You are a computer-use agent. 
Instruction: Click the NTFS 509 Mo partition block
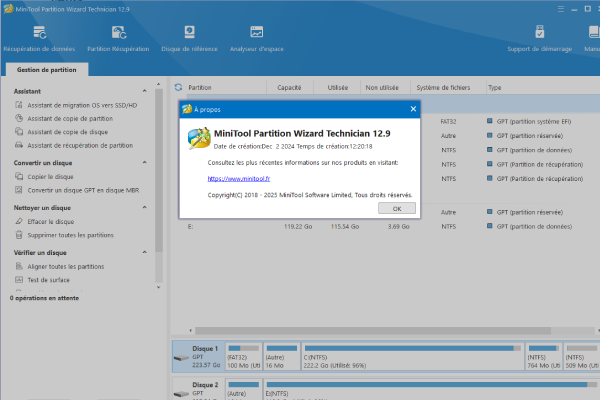click(582, 356)
